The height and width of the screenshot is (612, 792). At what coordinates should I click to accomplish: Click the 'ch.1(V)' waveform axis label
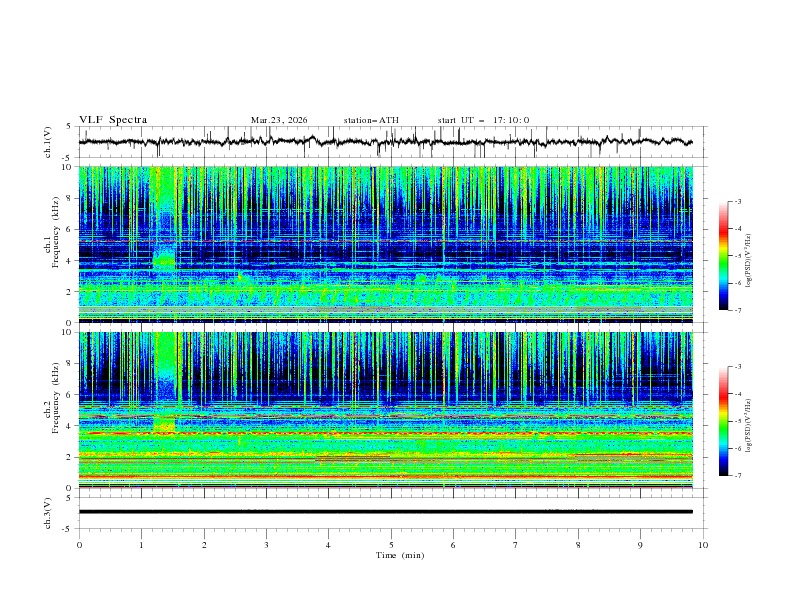click(48, 142)
